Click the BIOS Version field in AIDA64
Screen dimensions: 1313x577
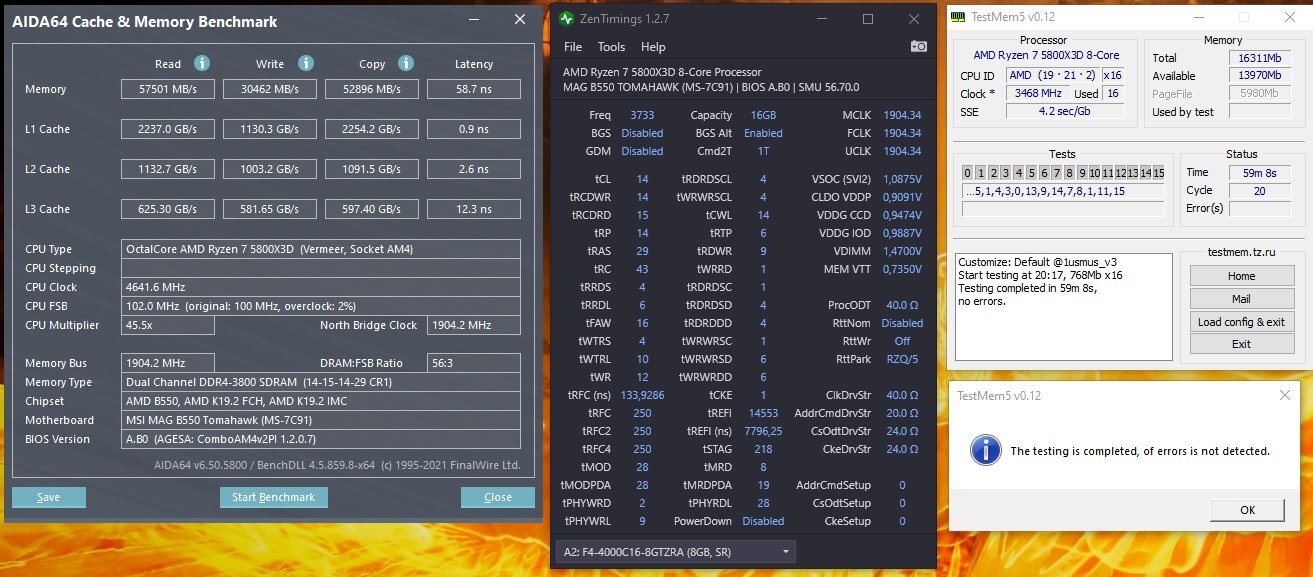321,439
